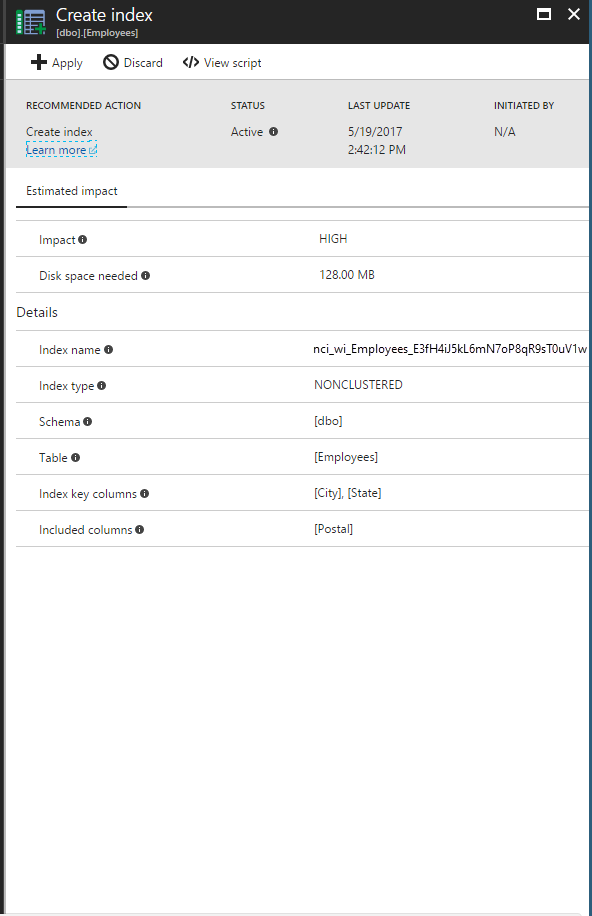Screen dimensions: 592x916
Task: Click the [Employees] table value
Action: point(346,457)
